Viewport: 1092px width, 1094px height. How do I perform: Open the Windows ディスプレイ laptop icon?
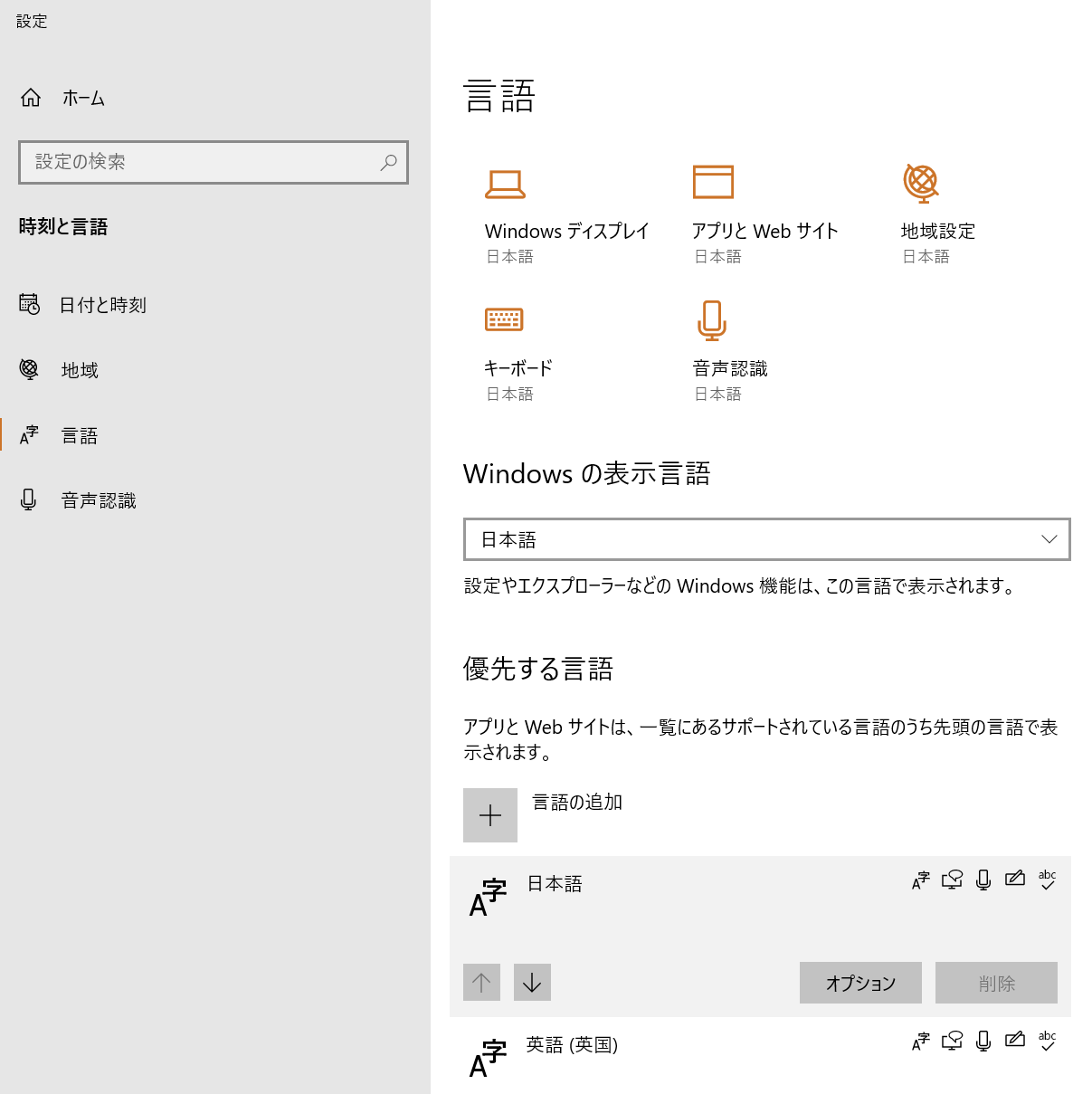(x=505, y=184)
